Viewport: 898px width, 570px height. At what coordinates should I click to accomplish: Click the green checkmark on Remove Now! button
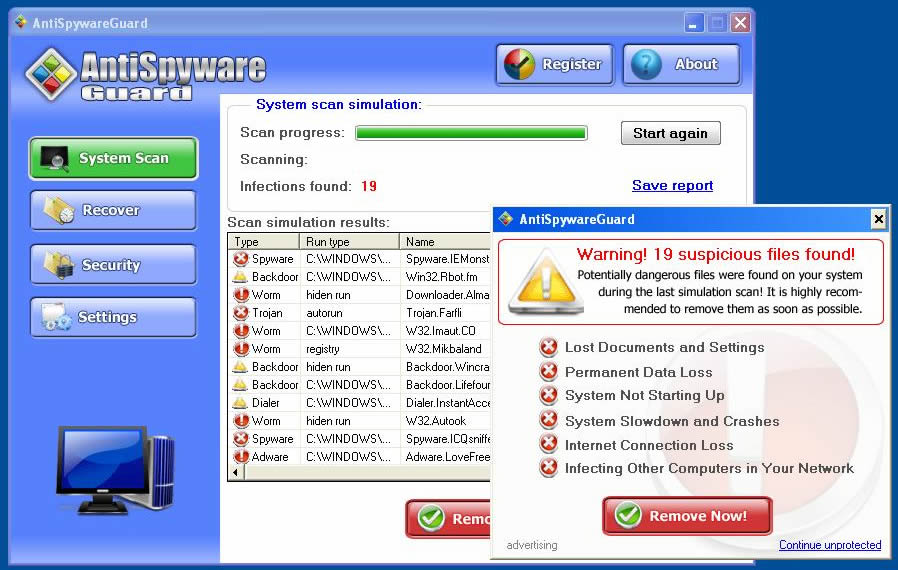[x=628, y=515]
